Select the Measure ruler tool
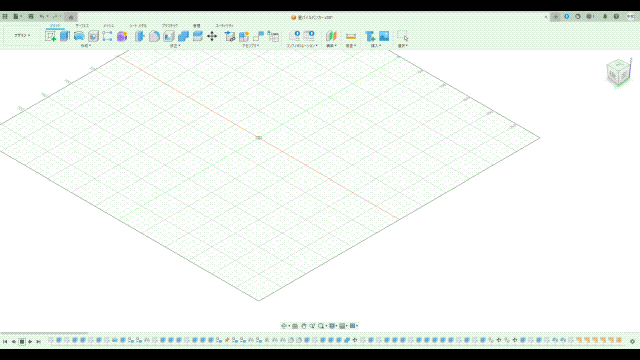This screenshot has width=640, height=360. pos(351,36)
